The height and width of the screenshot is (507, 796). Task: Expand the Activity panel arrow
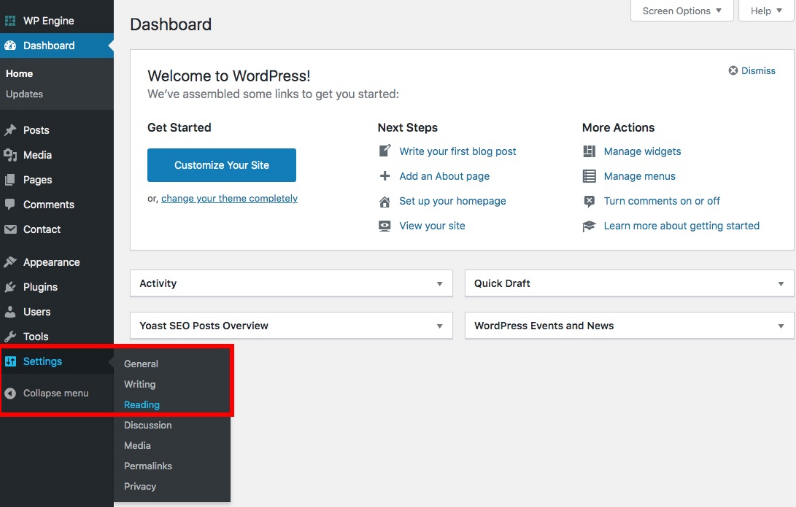coord(440,284)
